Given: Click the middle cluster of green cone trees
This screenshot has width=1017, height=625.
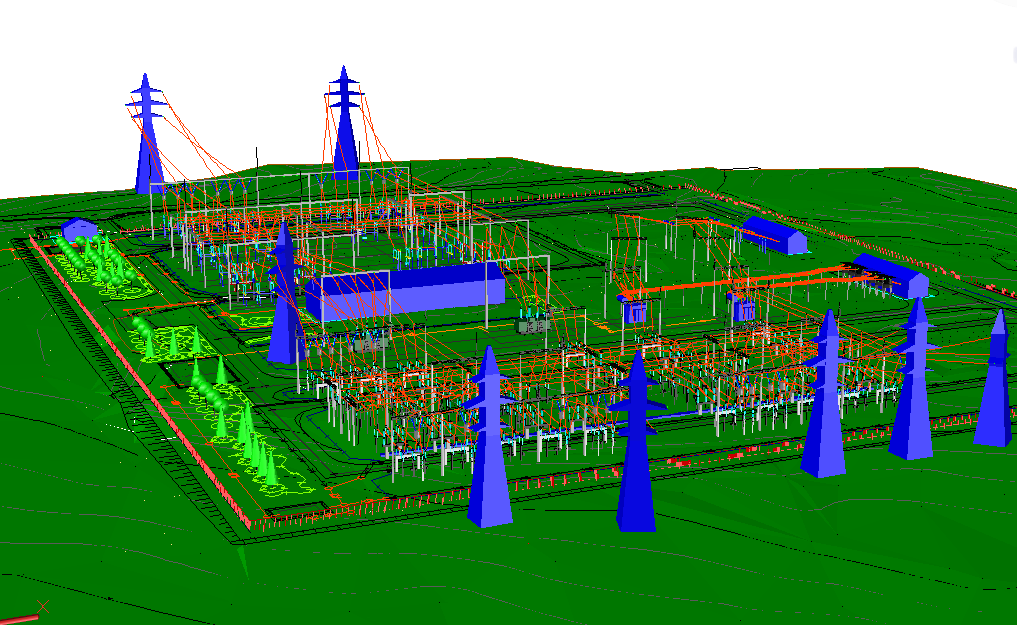Looking at the screenshot, I should (x=170, y=340).
